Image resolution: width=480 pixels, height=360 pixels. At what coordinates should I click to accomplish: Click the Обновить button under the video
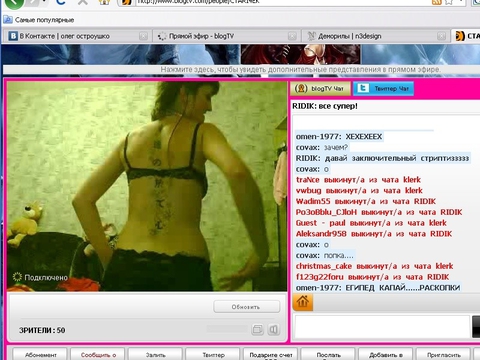click(246, 307)
